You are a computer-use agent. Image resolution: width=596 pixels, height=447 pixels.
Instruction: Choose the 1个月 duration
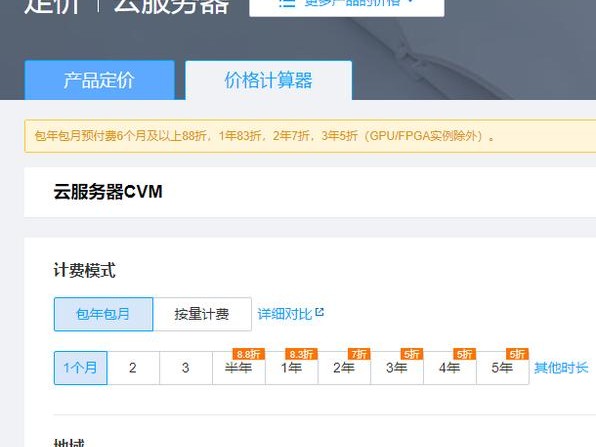81,368
